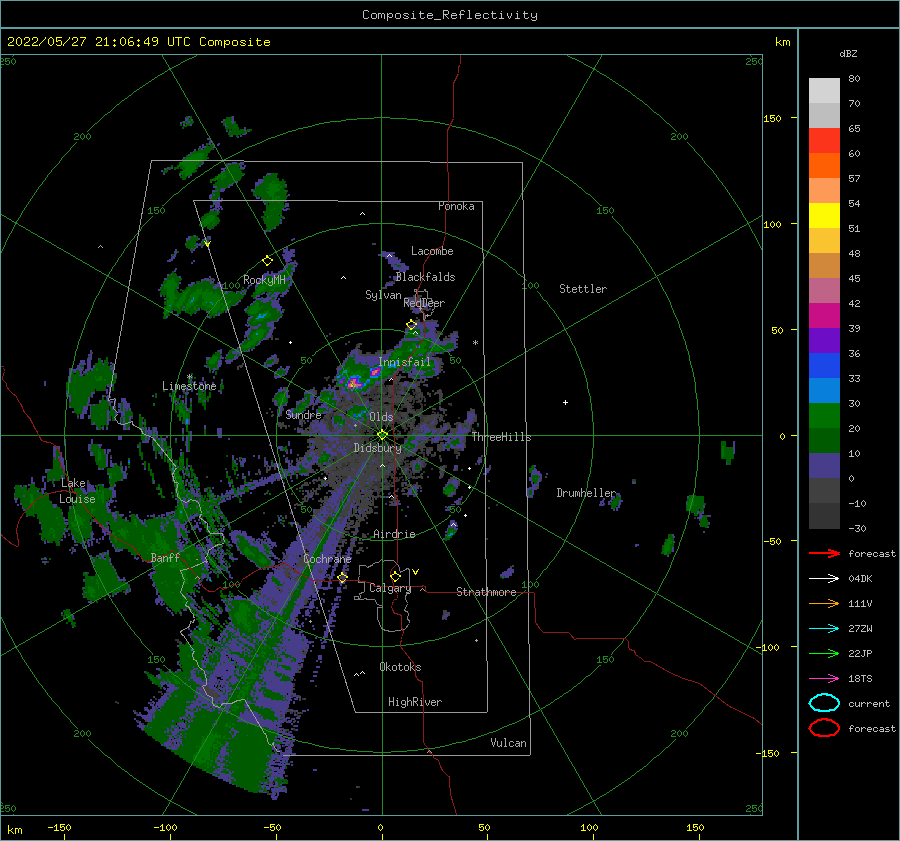This screenshot has height=841, width=900.
Task: Click the cyan 27ZW arrow icon
Action: (824, 629)
